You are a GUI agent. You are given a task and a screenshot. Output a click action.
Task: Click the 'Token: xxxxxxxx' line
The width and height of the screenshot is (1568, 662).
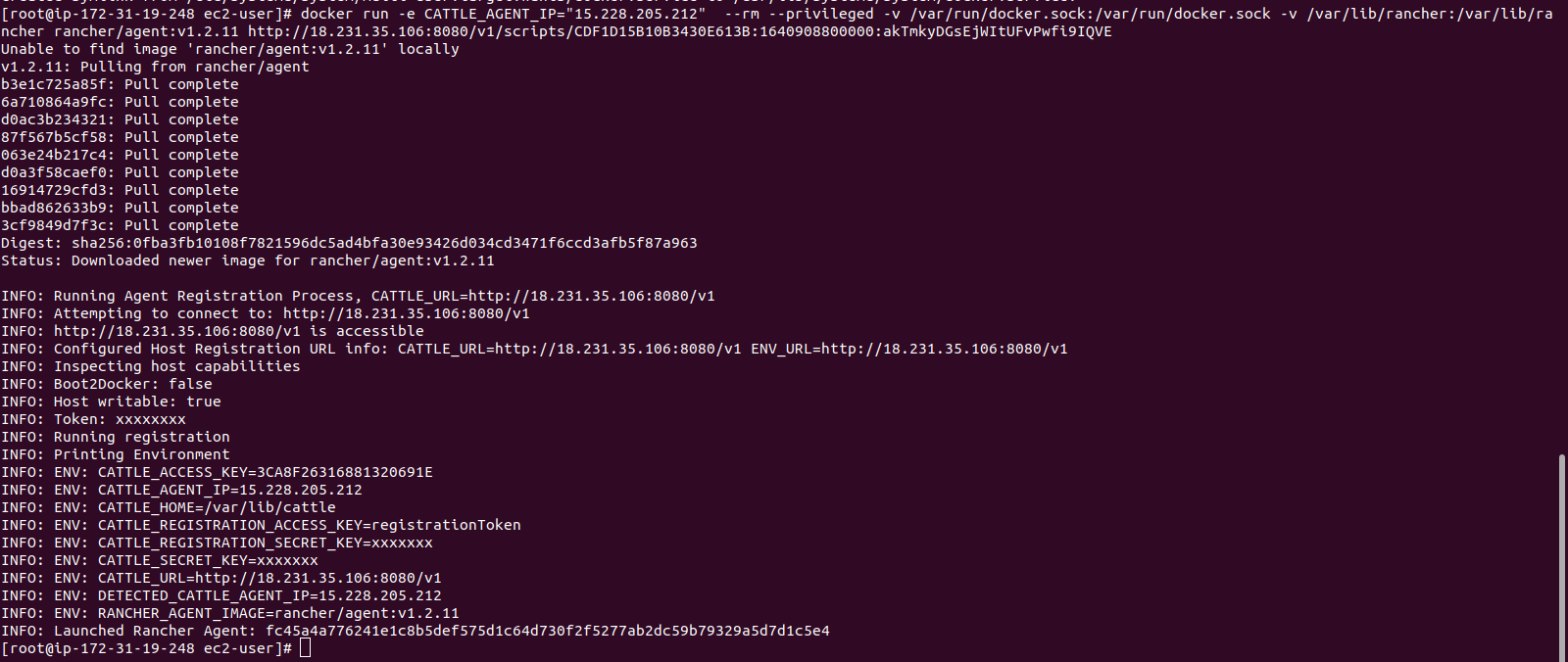[x=93, y=419]
